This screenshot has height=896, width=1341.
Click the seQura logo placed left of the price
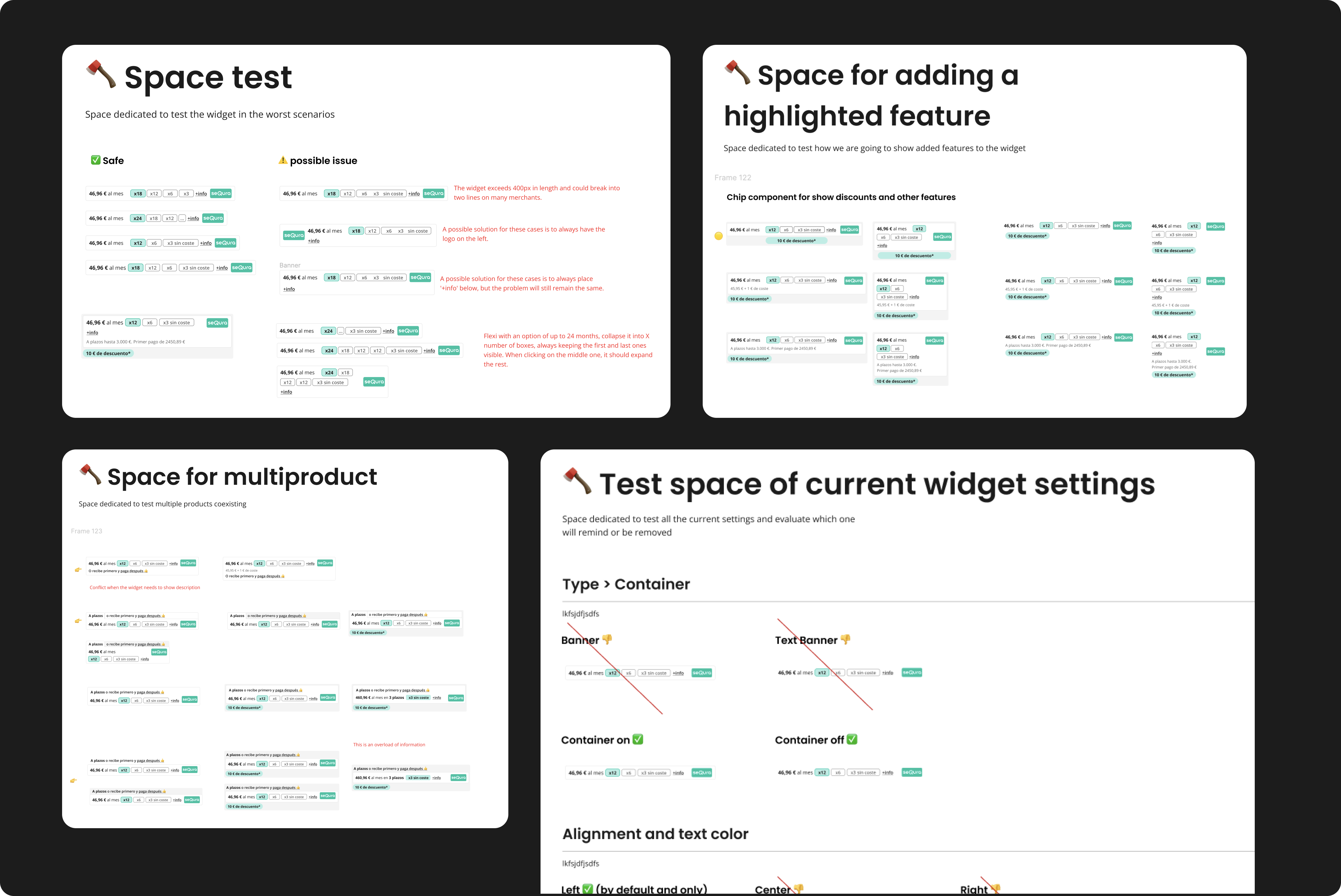[294, 235]
